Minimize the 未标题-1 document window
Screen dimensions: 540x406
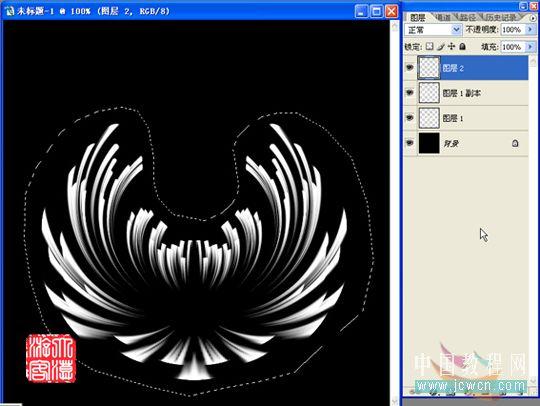(x=361, y=12)
